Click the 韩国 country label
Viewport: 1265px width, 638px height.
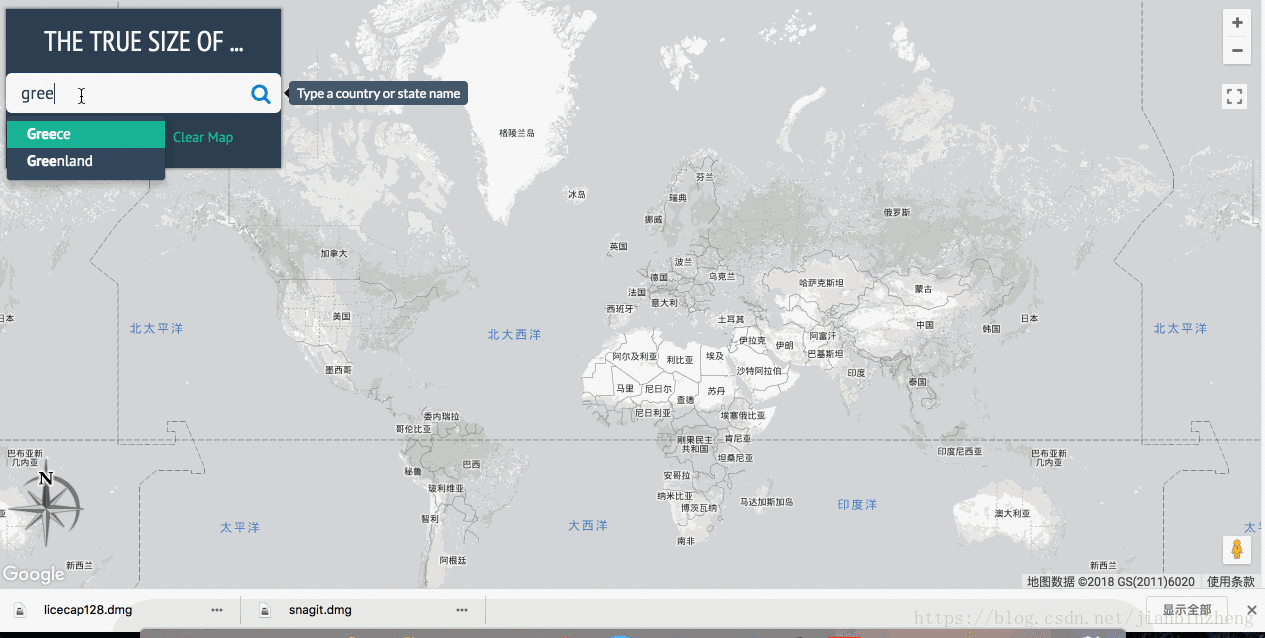click(x=991, y=329)
